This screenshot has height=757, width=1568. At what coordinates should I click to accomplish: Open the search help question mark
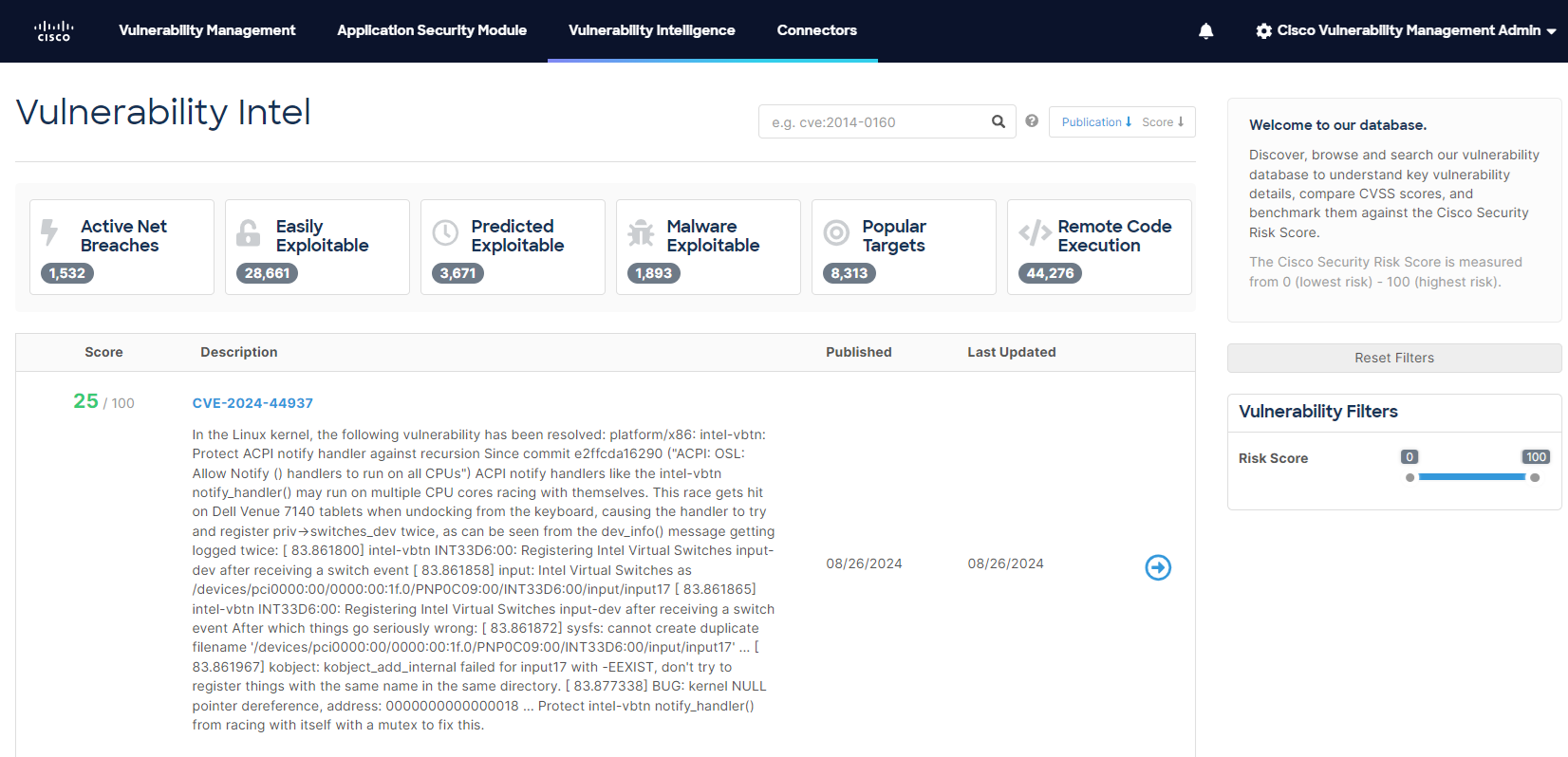point(1032,121)
